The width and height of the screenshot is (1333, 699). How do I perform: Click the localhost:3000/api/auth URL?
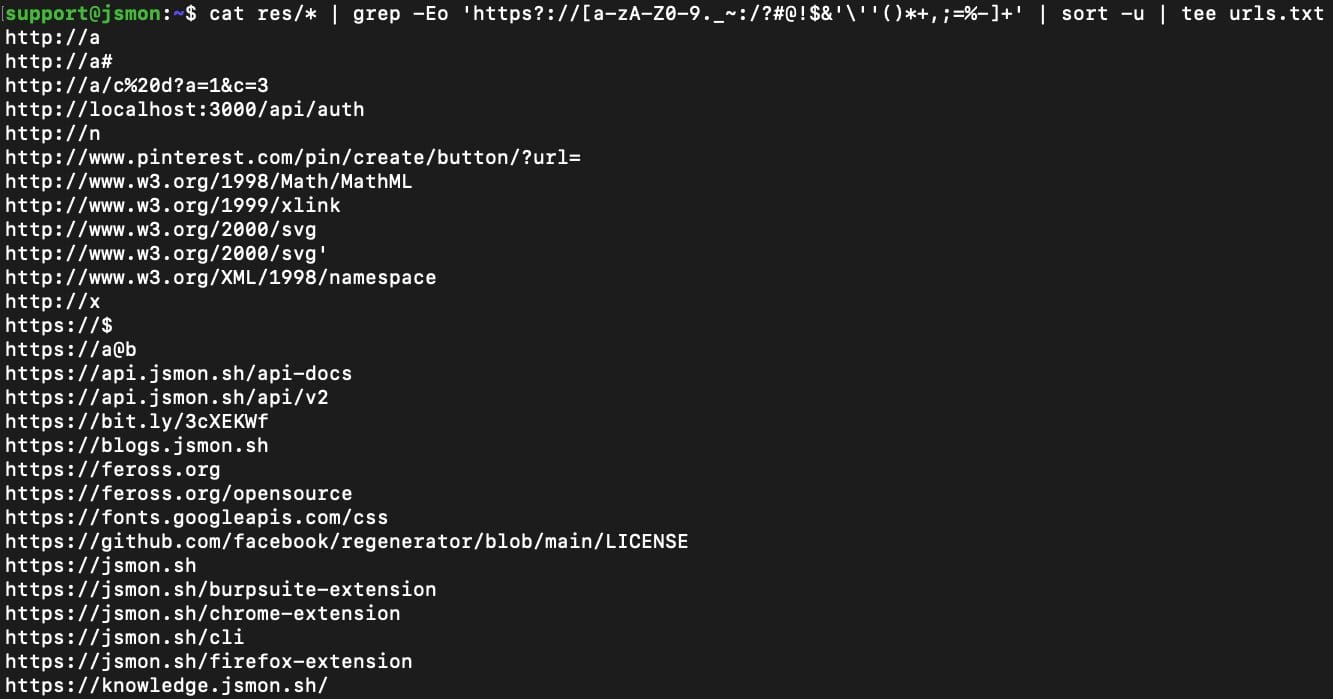(185, 110)
